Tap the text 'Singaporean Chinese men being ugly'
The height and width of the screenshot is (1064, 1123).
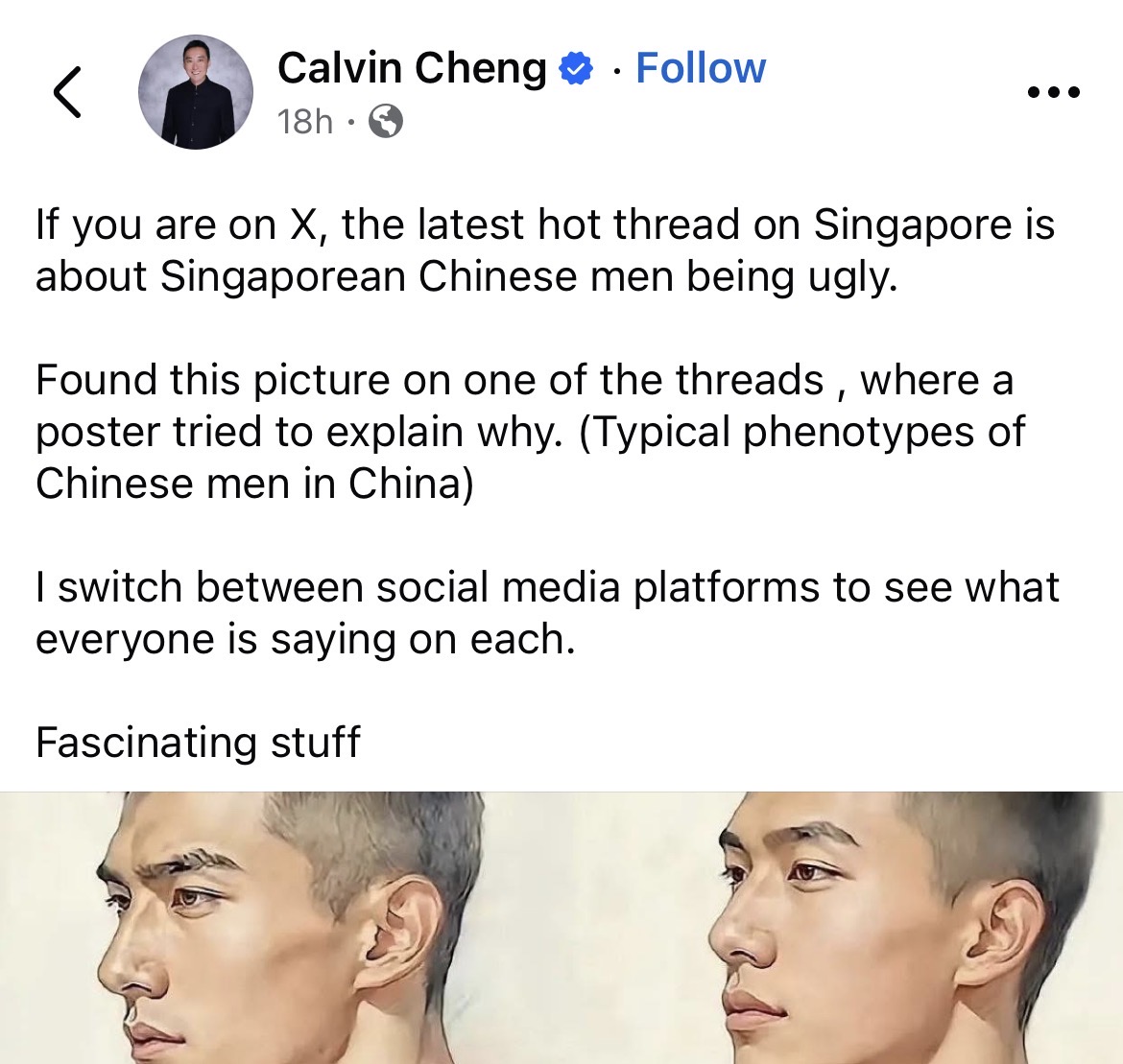529,276
